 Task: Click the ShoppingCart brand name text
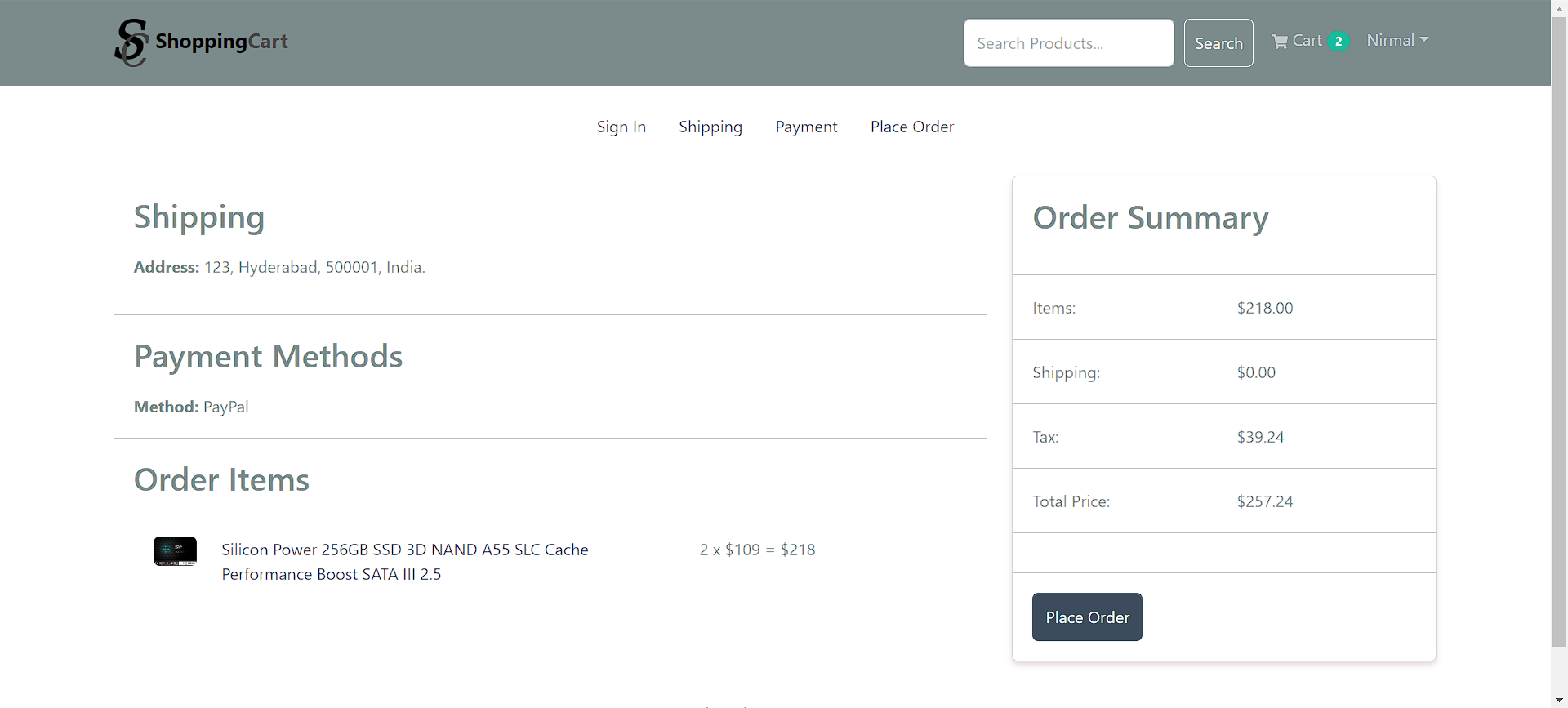pyautogui.click(x=221, y=42)
